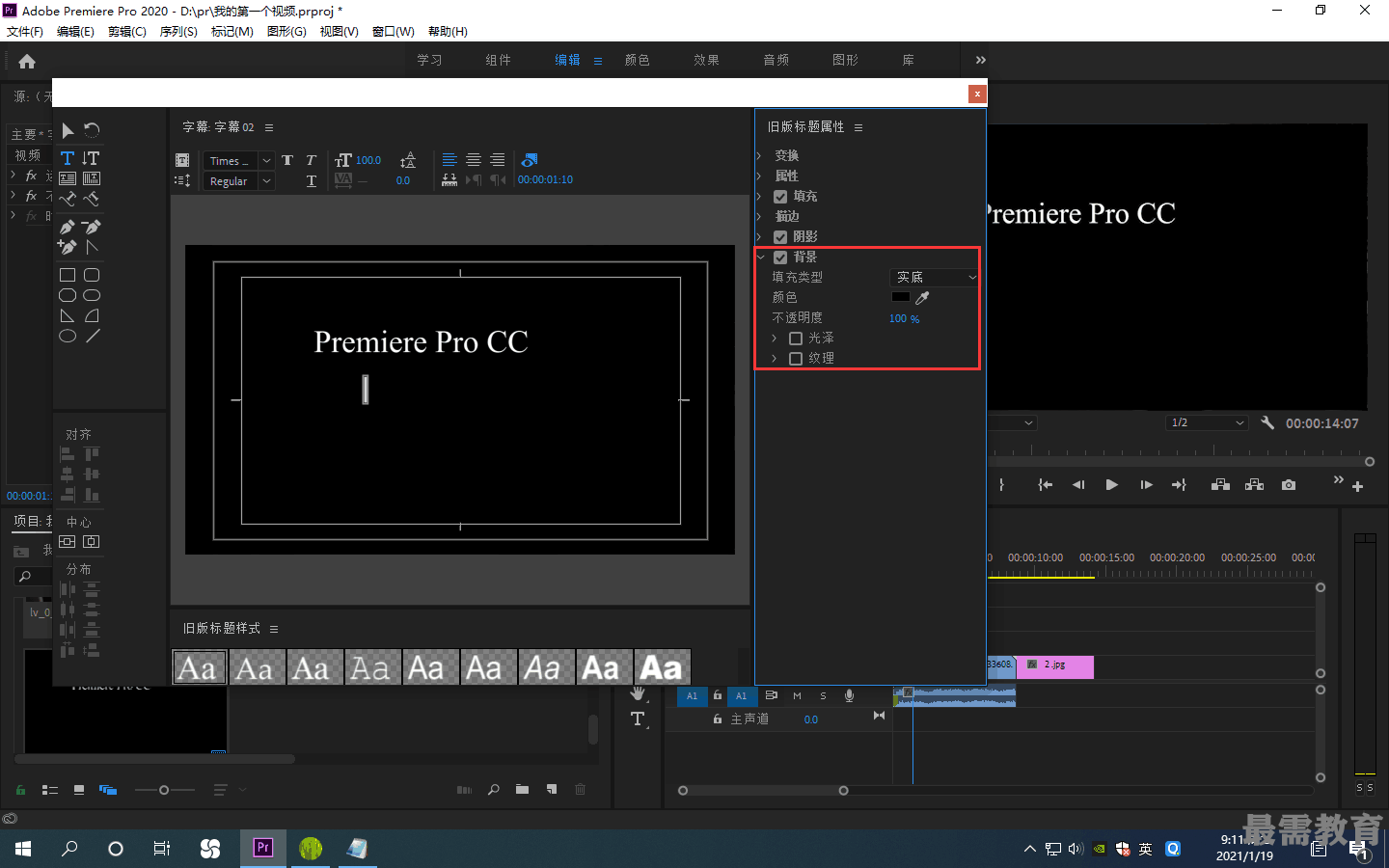The image size is (1389, 868).
Task: Collapse the 背景 background section
Action: 761,258
